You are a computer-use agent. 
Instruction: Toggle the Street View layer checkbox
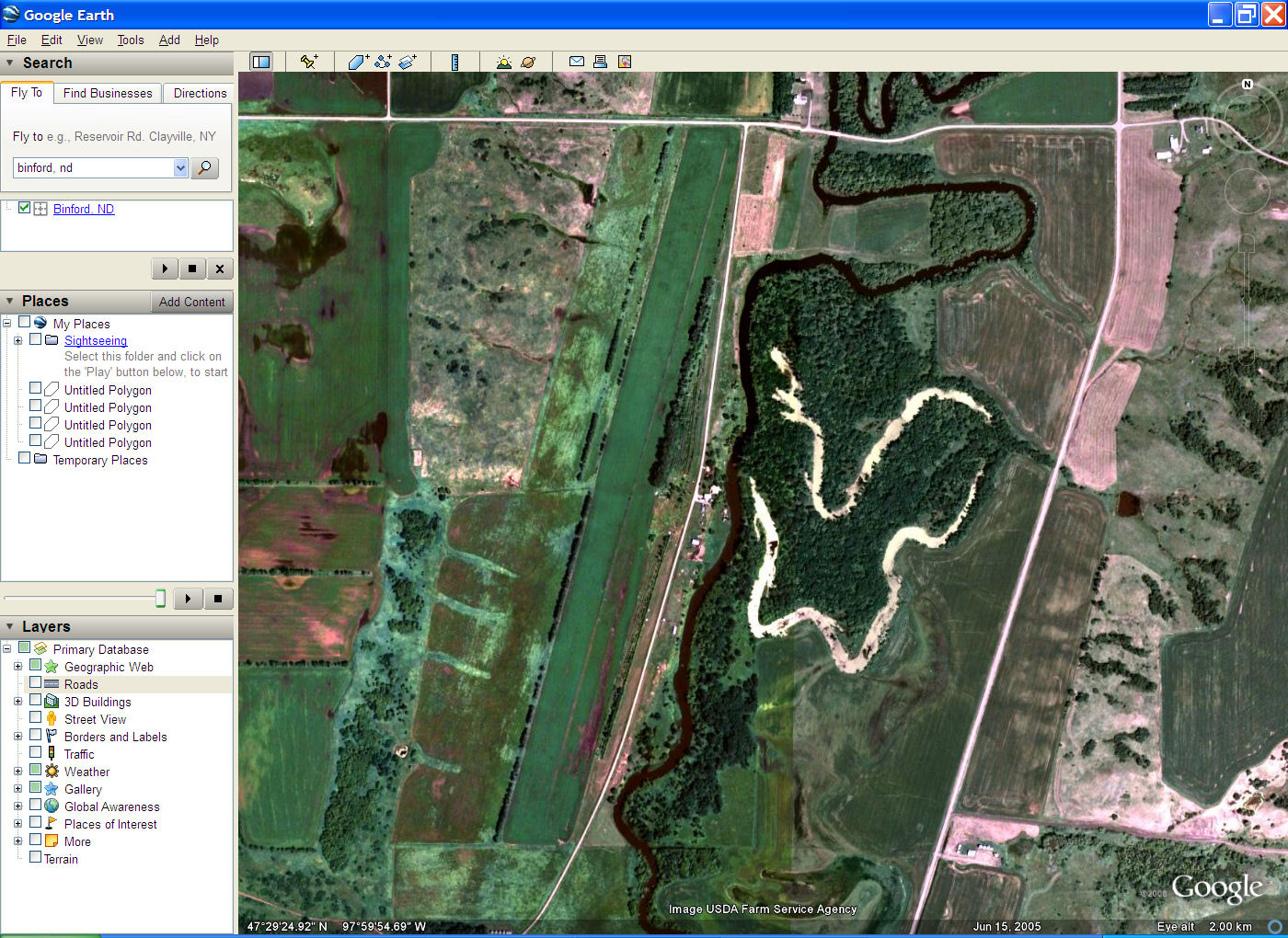35,718
